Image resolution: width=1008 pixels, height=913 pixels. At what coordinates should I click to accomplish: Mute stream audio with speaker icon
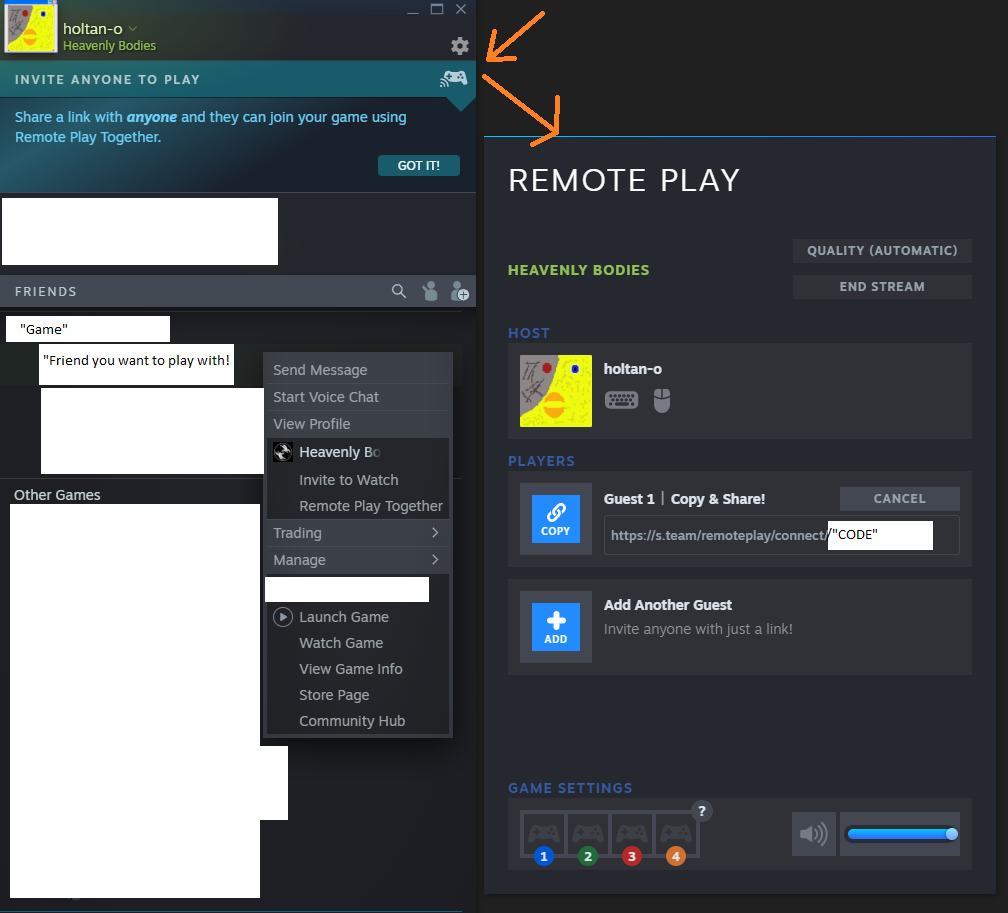coord(813,834)
